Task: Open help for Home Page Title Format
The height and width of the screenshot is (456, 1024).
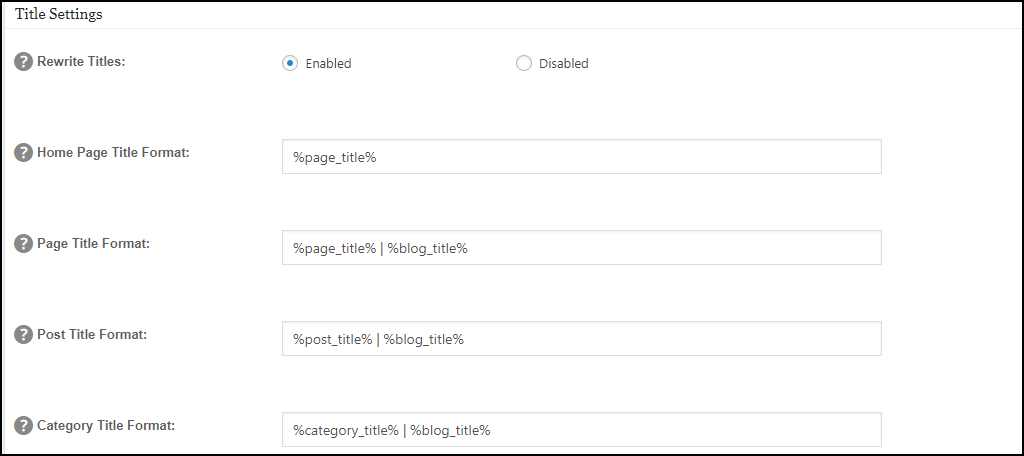Action: coord(24,153)
